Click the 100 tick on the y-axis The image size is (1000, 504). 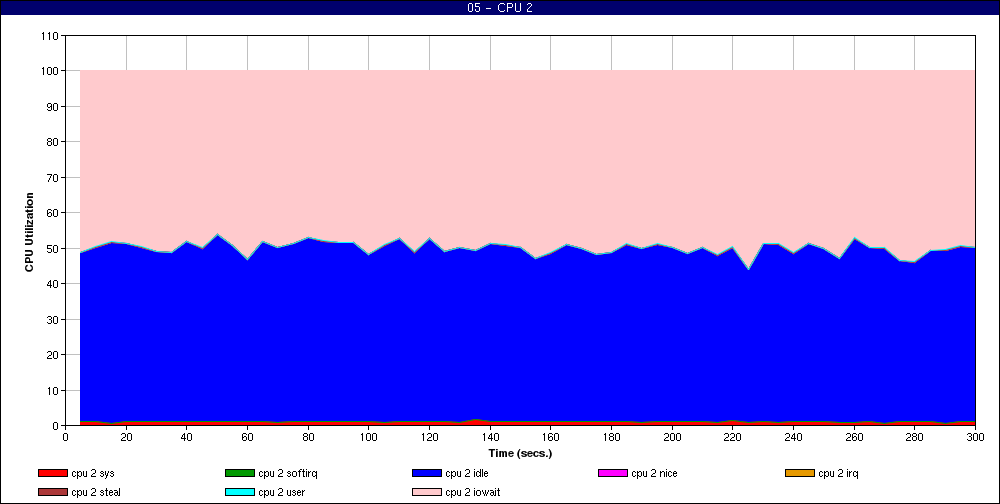point(49,71)
